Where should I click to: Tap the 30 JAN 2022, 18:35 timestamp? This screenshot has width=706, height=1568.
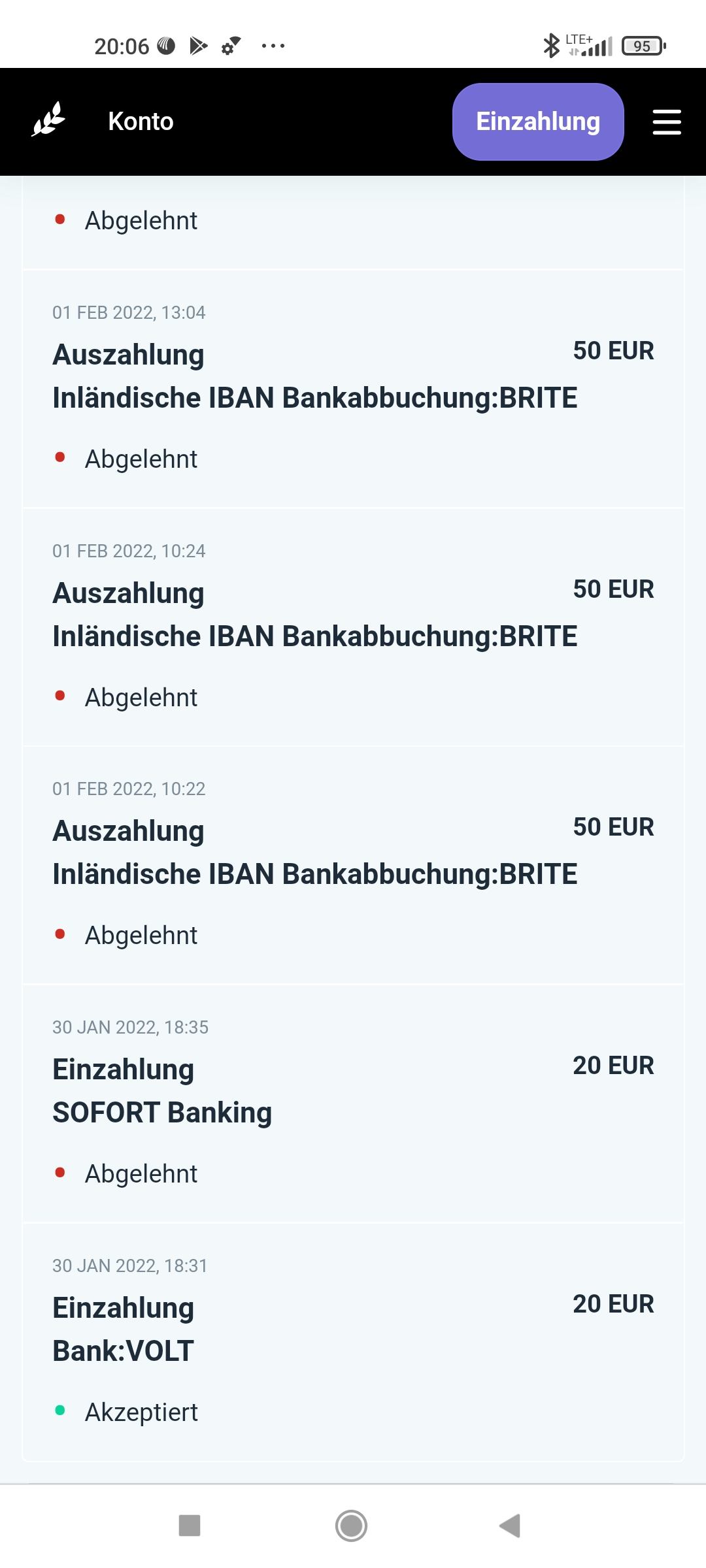[x=130, y=1027]
